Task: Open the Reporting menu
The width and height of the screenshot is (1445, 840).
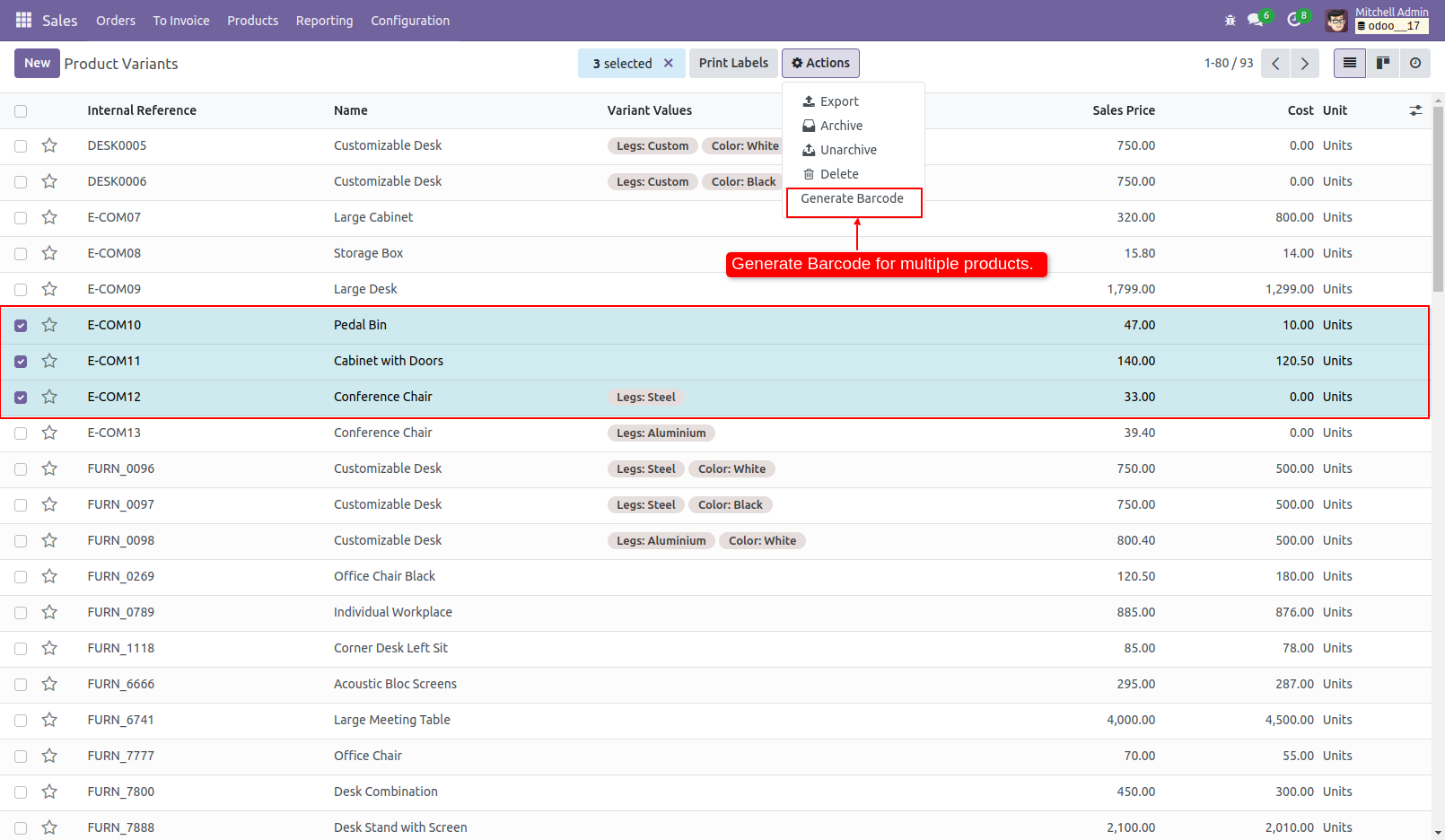Action: (324, 20)
